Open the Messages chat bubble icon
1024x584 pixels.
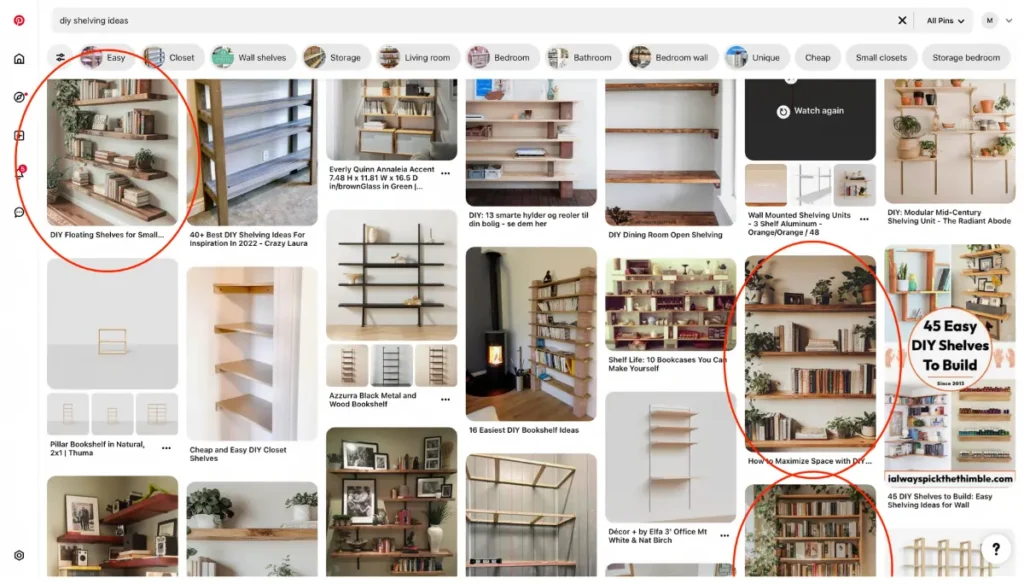(19, 212)
